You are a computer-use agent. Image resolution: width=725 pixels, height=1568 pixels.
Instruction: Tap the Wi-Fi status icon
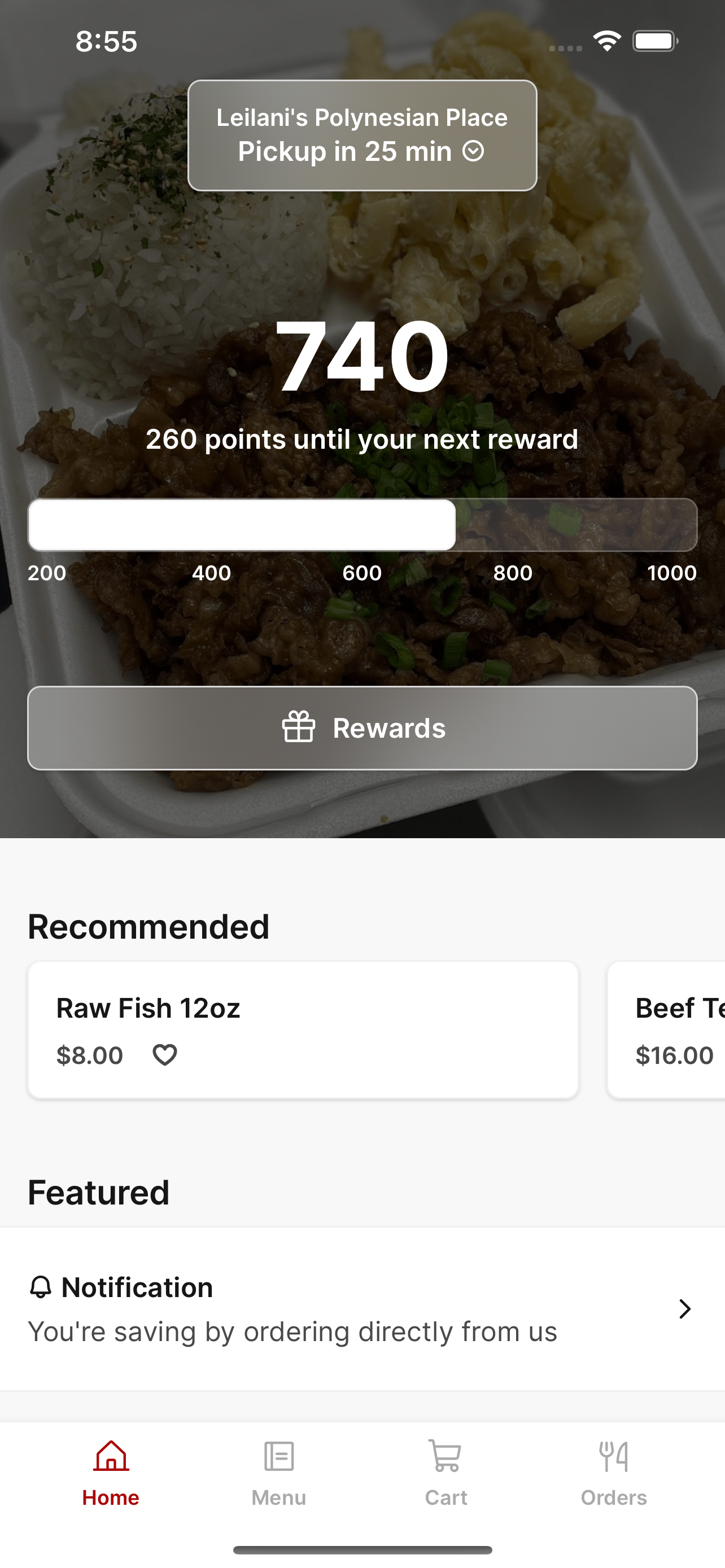[607, 41]
